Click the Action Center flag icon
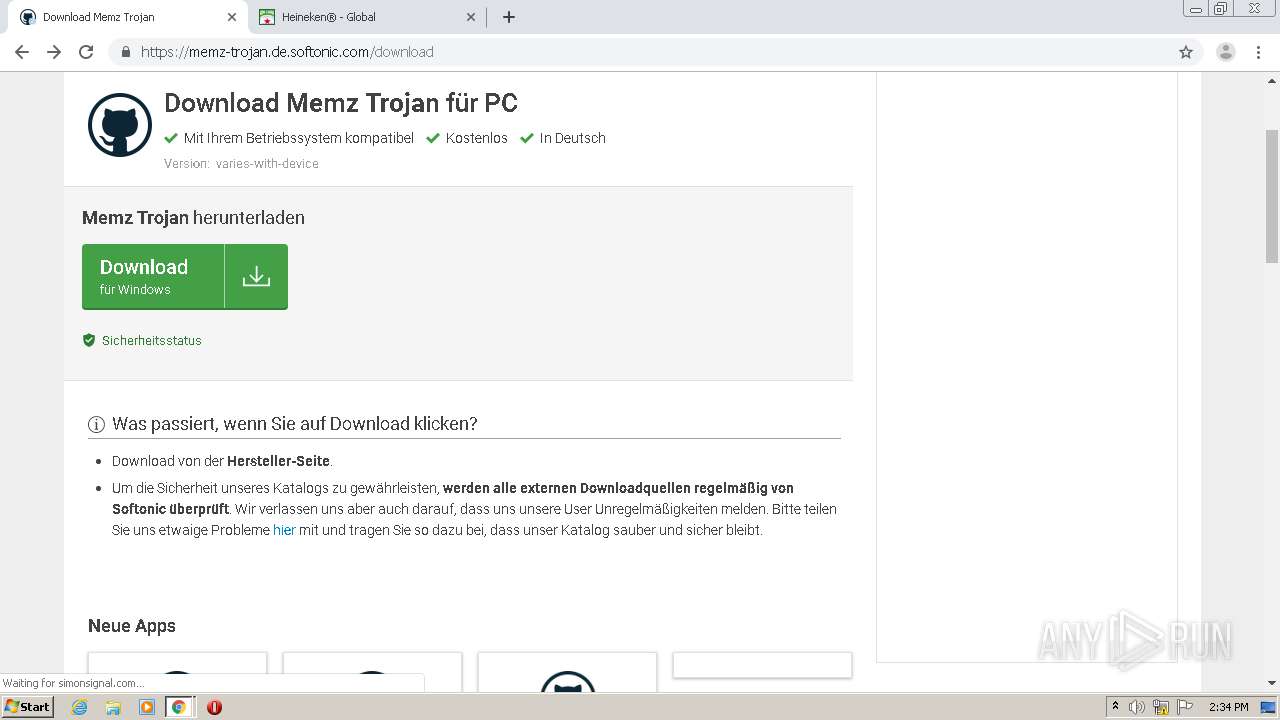 pyautogui.click(x=1185, y=707)
